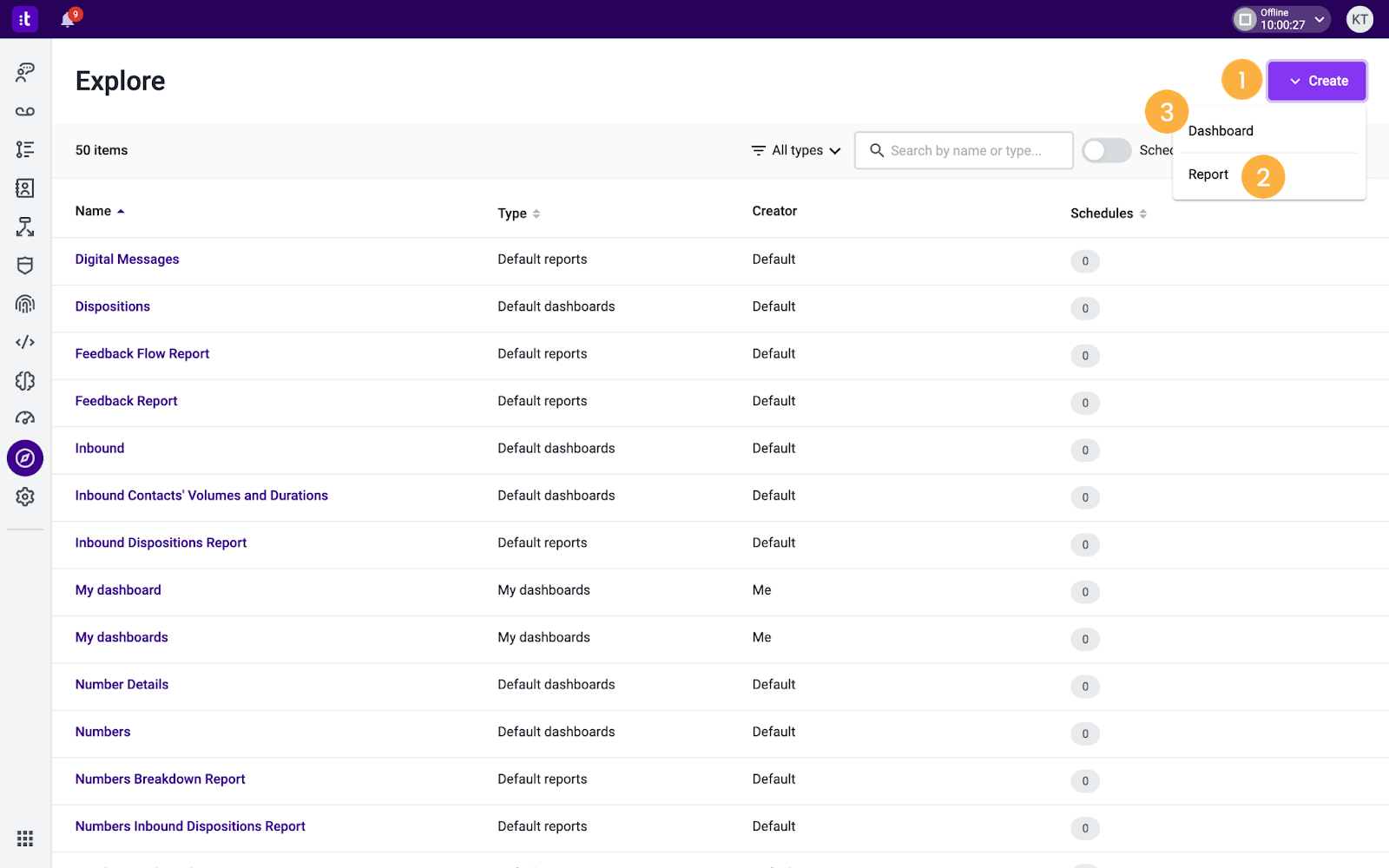Choose Report from the Create menu
The image size is (1389, 868).
click(x=1208, y=174)
